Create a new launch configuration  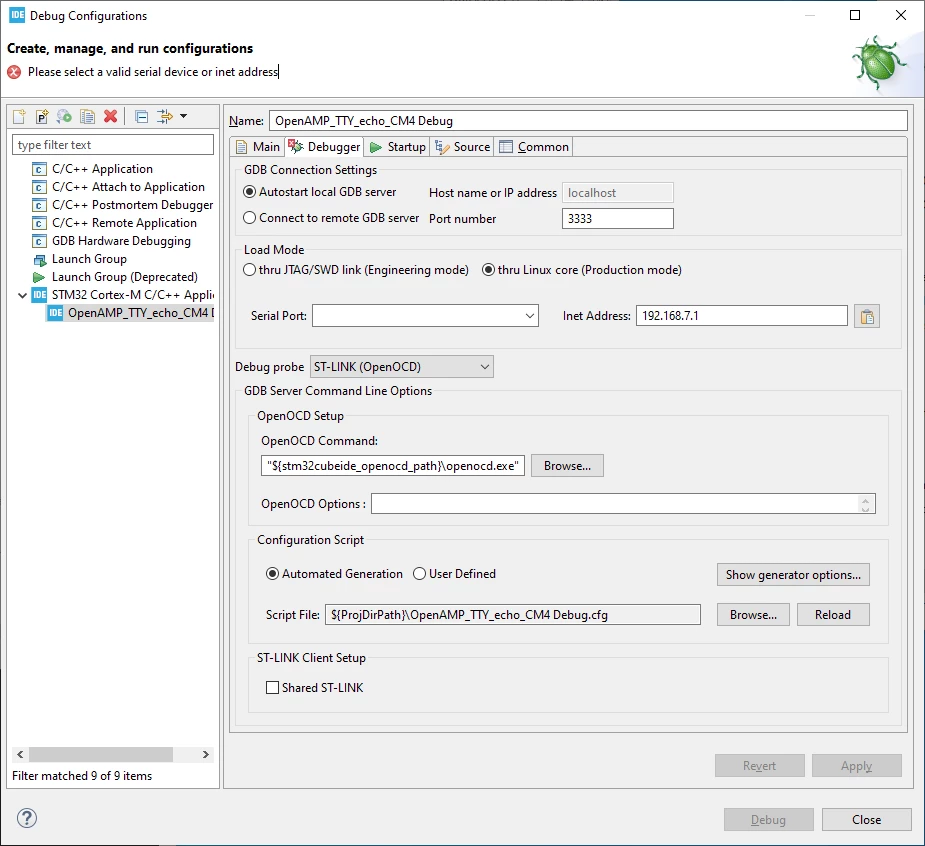(19, 116)
